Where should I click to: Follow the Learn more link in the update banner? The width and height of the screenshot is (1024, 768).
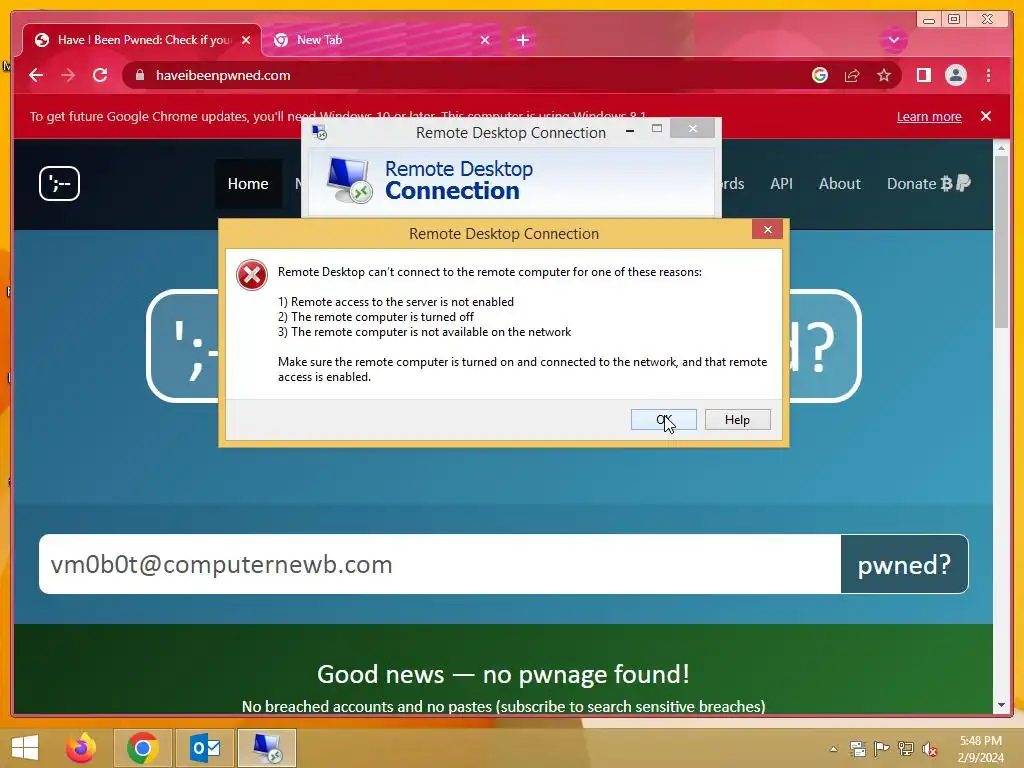click(x=929, y=117)
